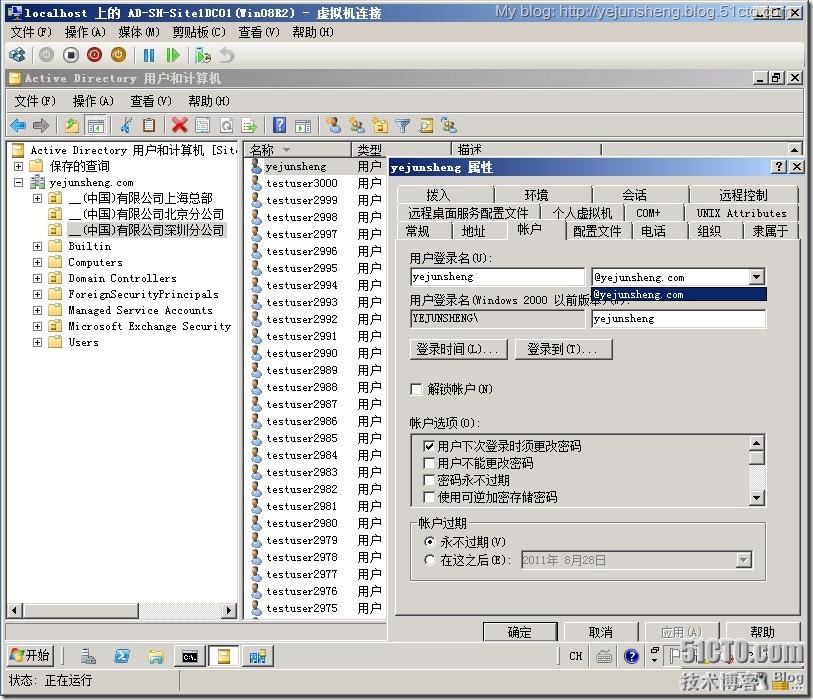Click the Ctrl+Alt+Del icon in VM toolbar

(x=17, y=55)
